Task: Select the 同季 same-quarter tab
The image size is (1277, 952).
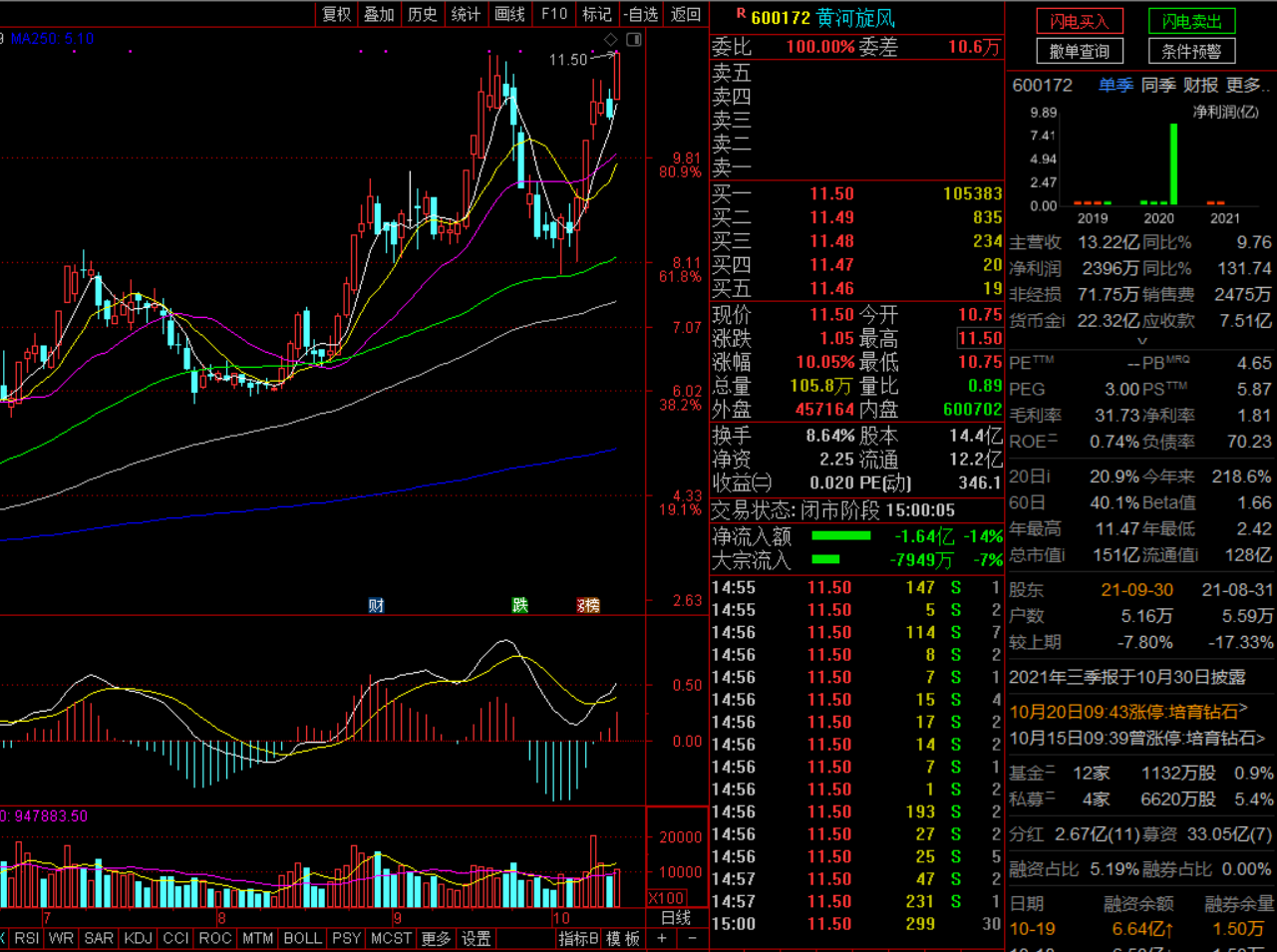Action: coord(1158,86)
